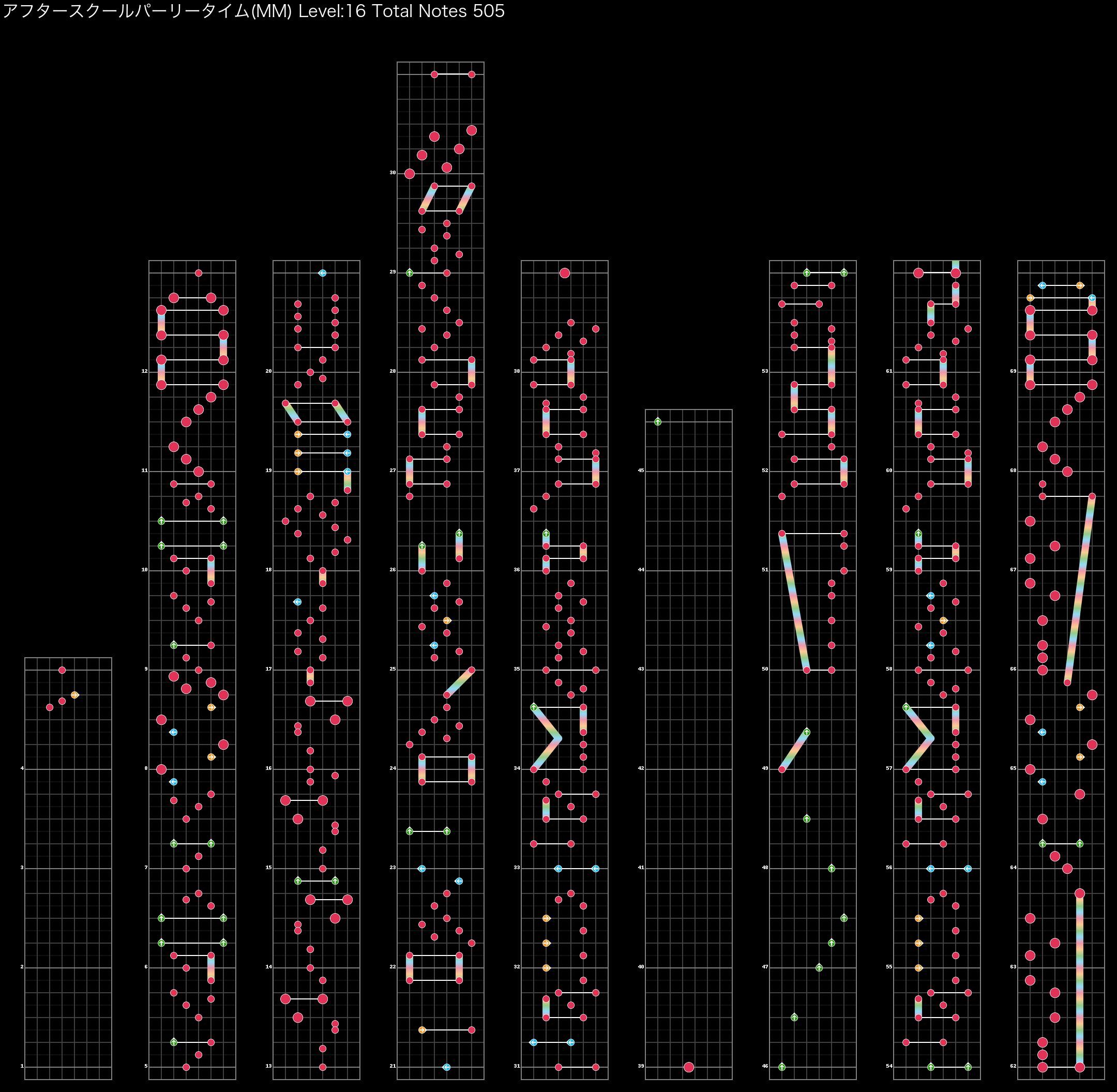Select the green up-arrow note at measure 46
This screenshot has width=1117, height=1092.
coord(781,1067)
